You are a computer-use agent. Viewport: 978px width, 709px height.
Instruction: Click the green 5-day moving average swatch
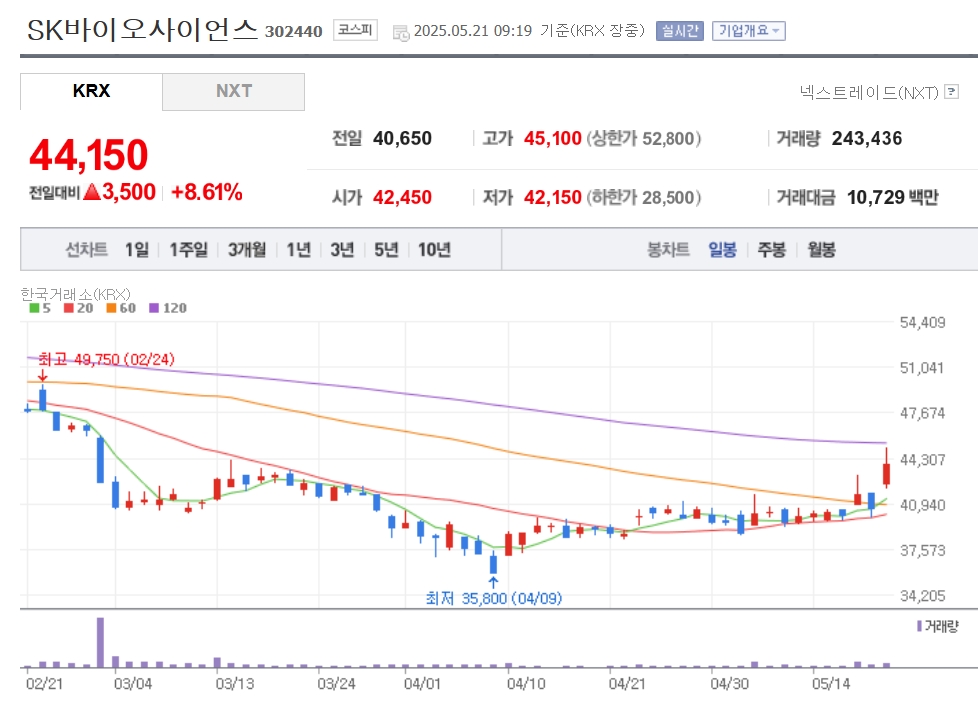coord(34,308)
